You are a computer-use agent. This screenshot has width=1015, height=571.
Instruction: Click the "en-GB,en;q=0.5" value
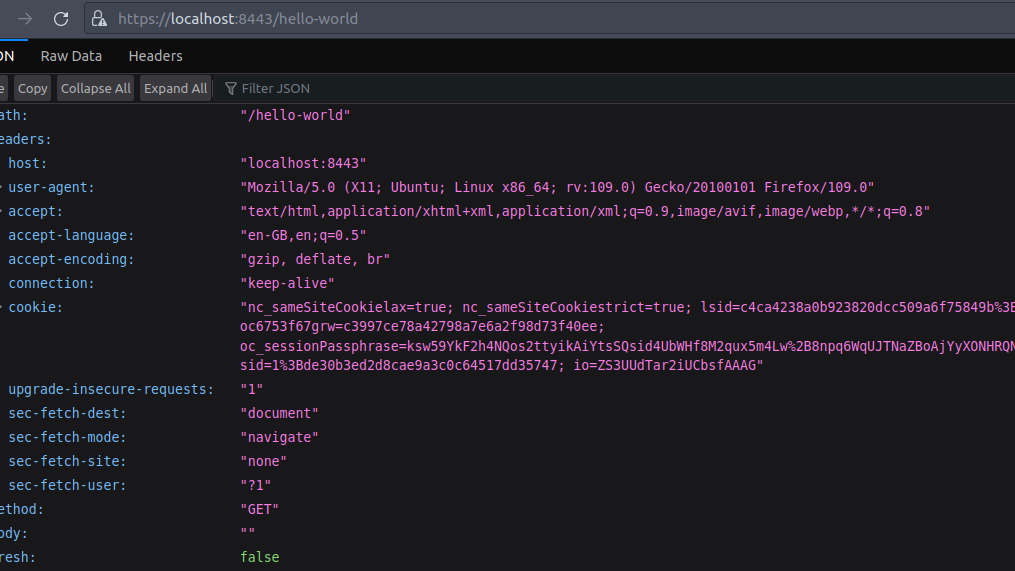tap(303, 235)
